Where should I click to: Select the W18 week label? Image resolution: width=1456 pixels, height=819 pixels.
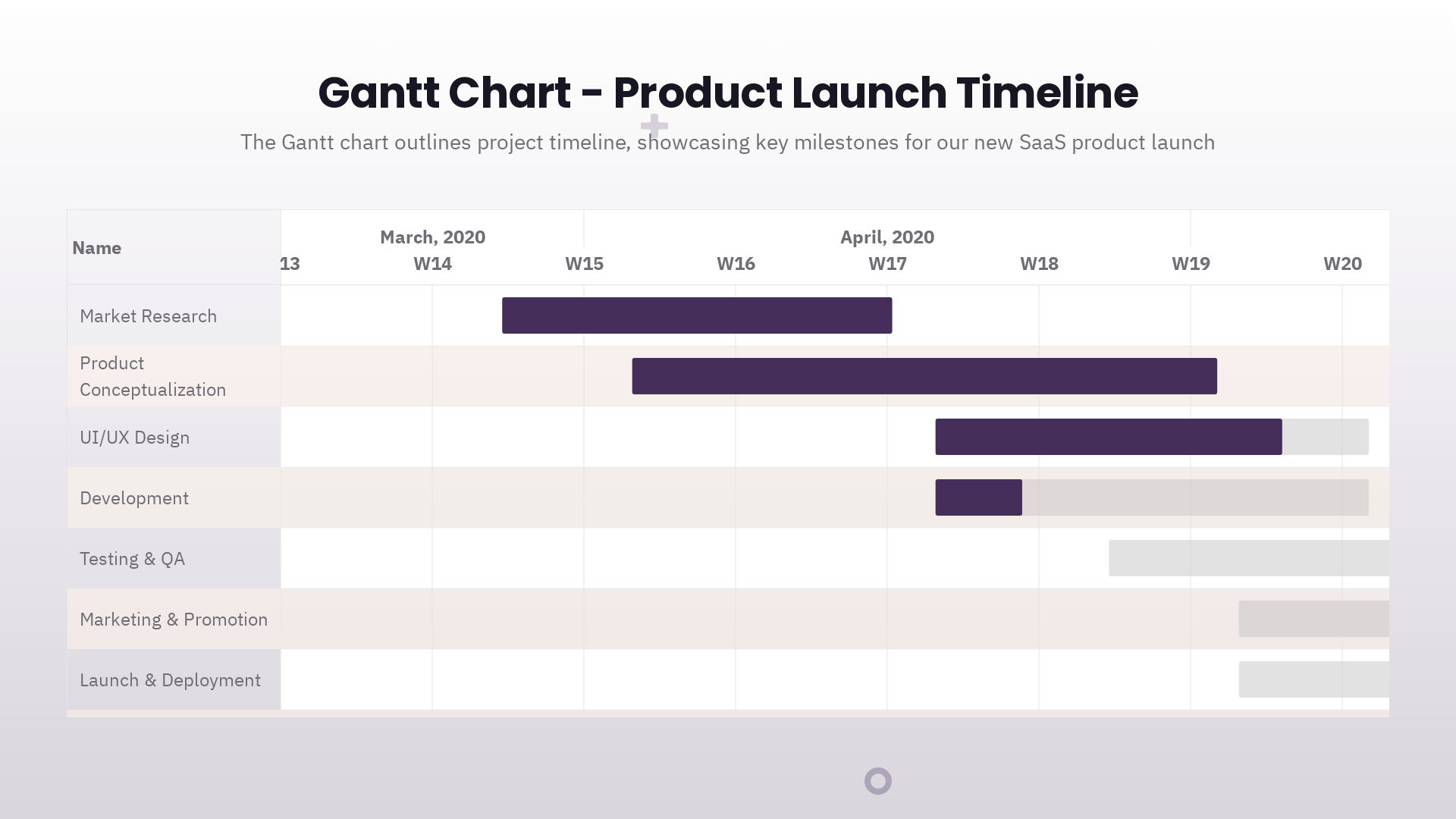pyautogui.click(x=1039, y=264)
